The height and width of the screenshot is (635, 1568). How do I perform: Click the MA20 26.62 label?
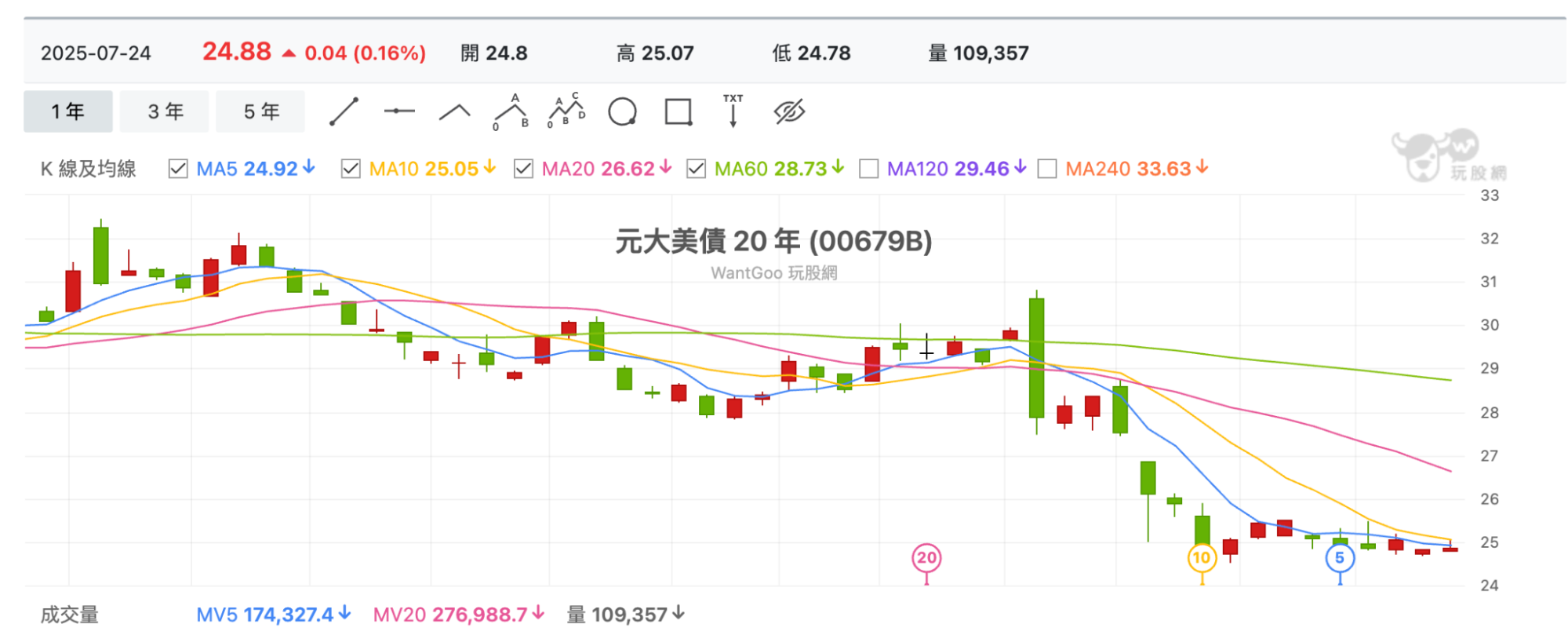[x=606, y=169]
